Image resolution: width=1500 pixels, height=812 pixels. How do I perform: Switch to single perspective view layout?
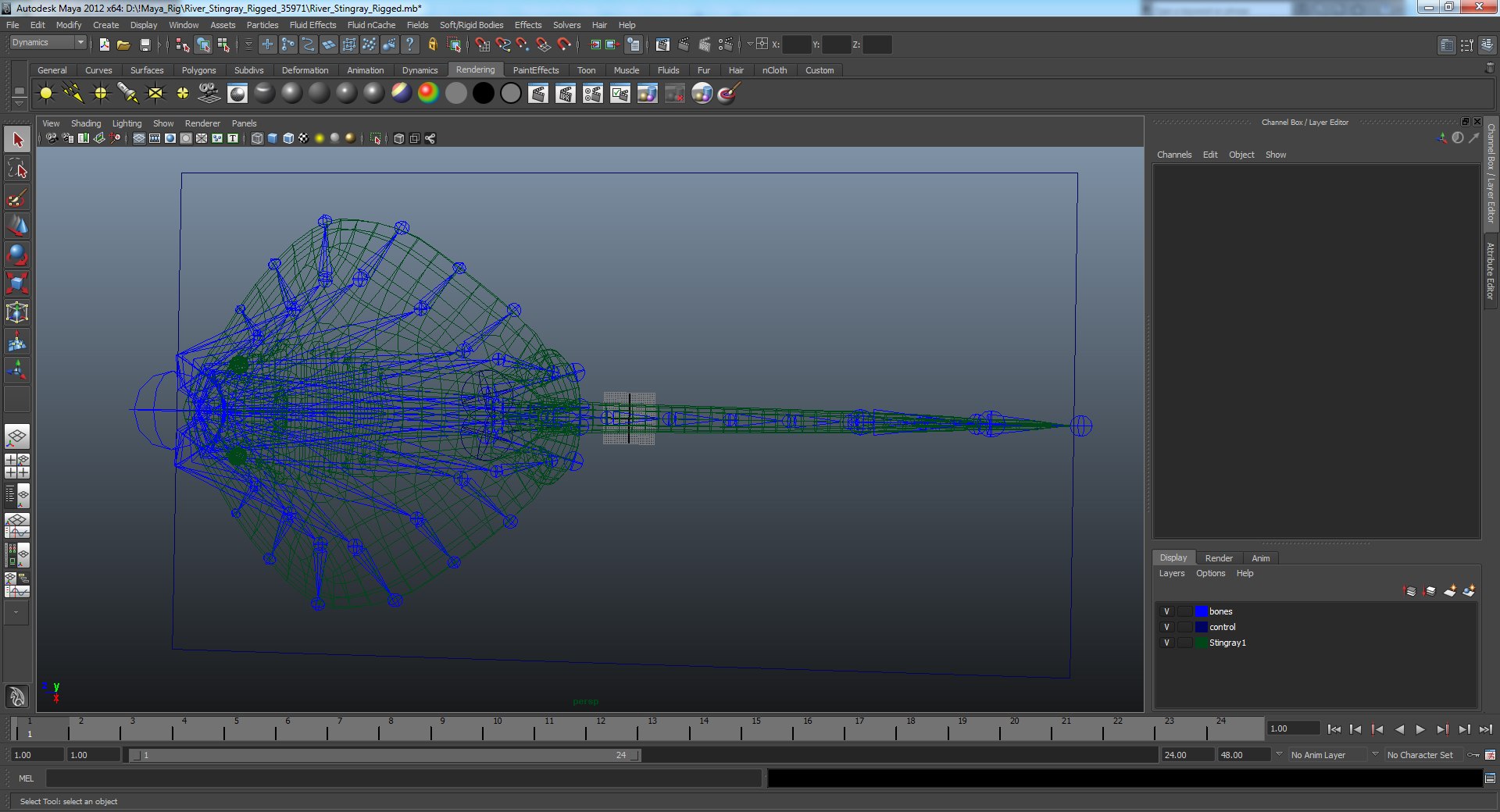(17, 437)
